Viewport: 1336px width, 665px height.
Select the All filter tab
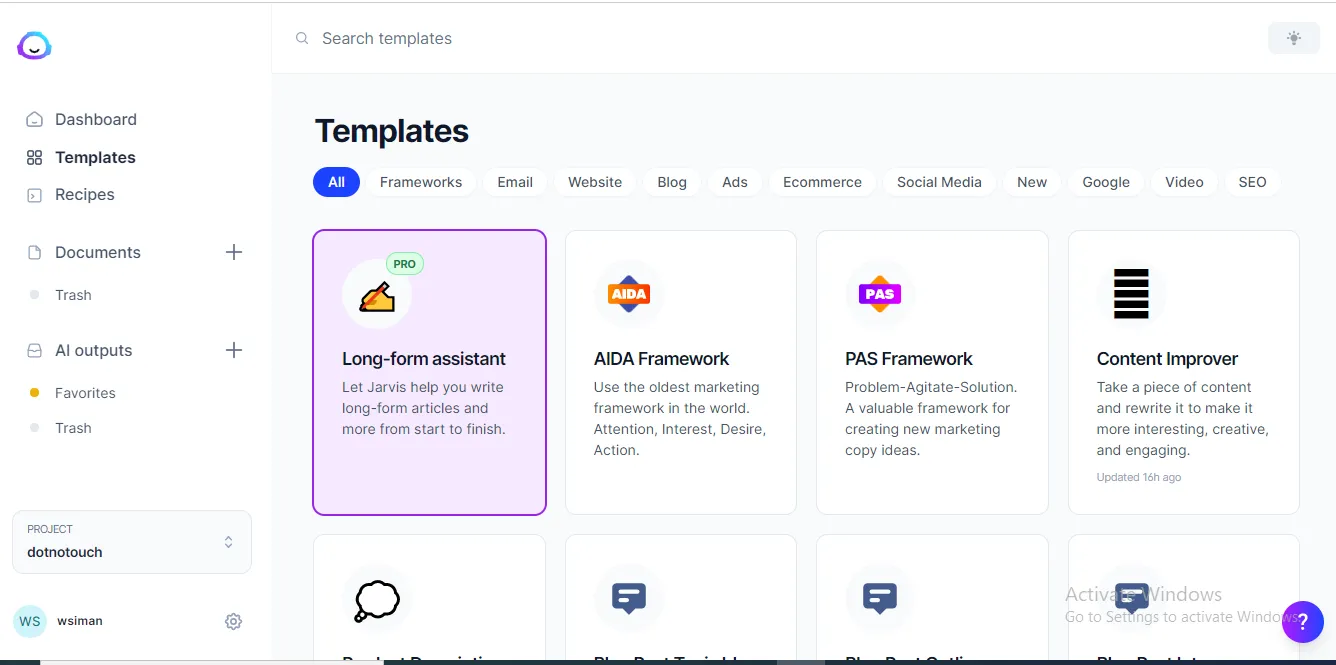pyautogui.click(x=336, y=182)
